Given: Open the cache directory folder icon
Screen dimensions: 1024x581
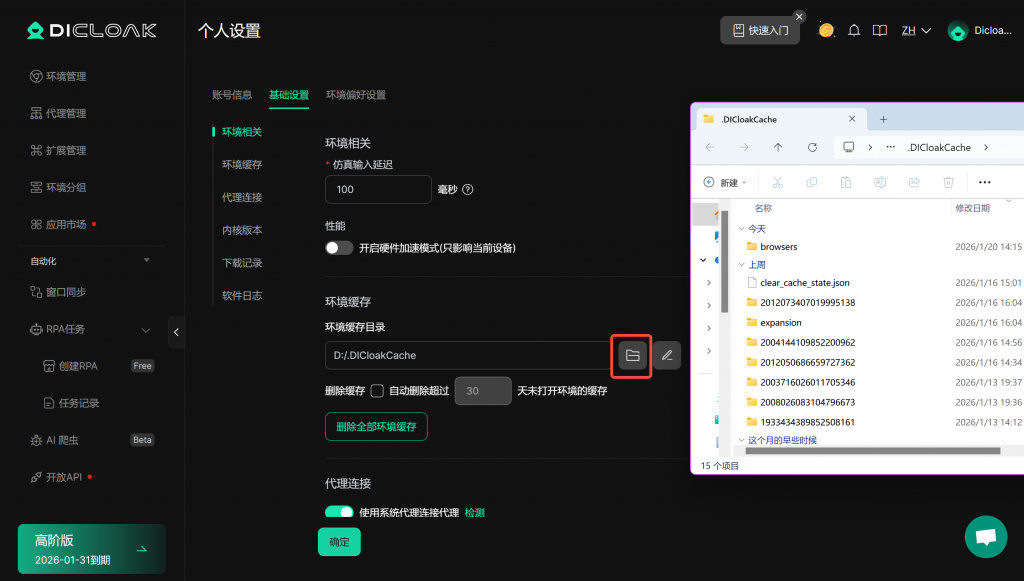Looking at the screenshot, I should [632, 356].
